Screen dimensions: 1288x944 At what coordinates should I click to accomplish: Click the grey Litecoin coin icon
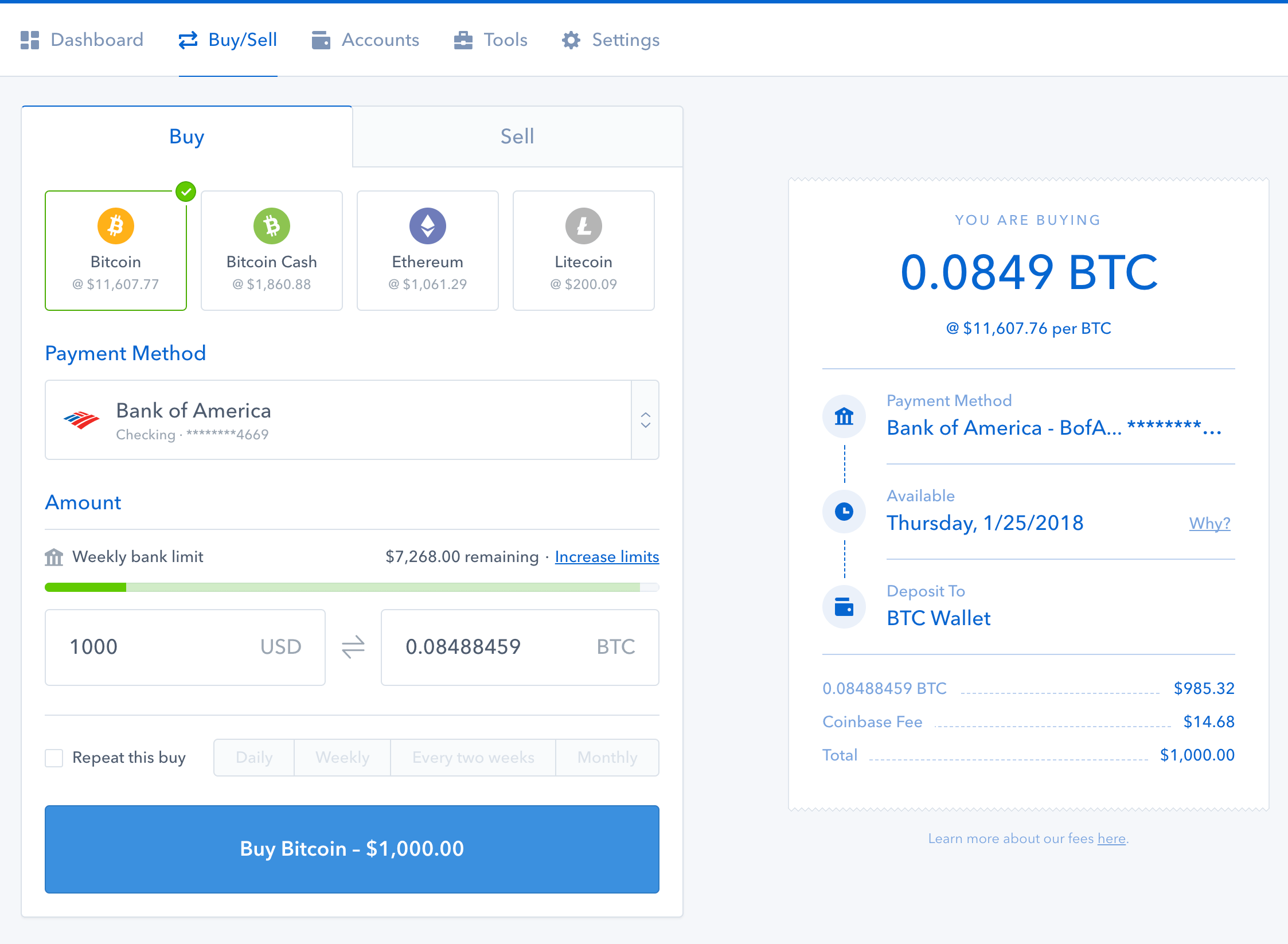(x=584, y=226)
